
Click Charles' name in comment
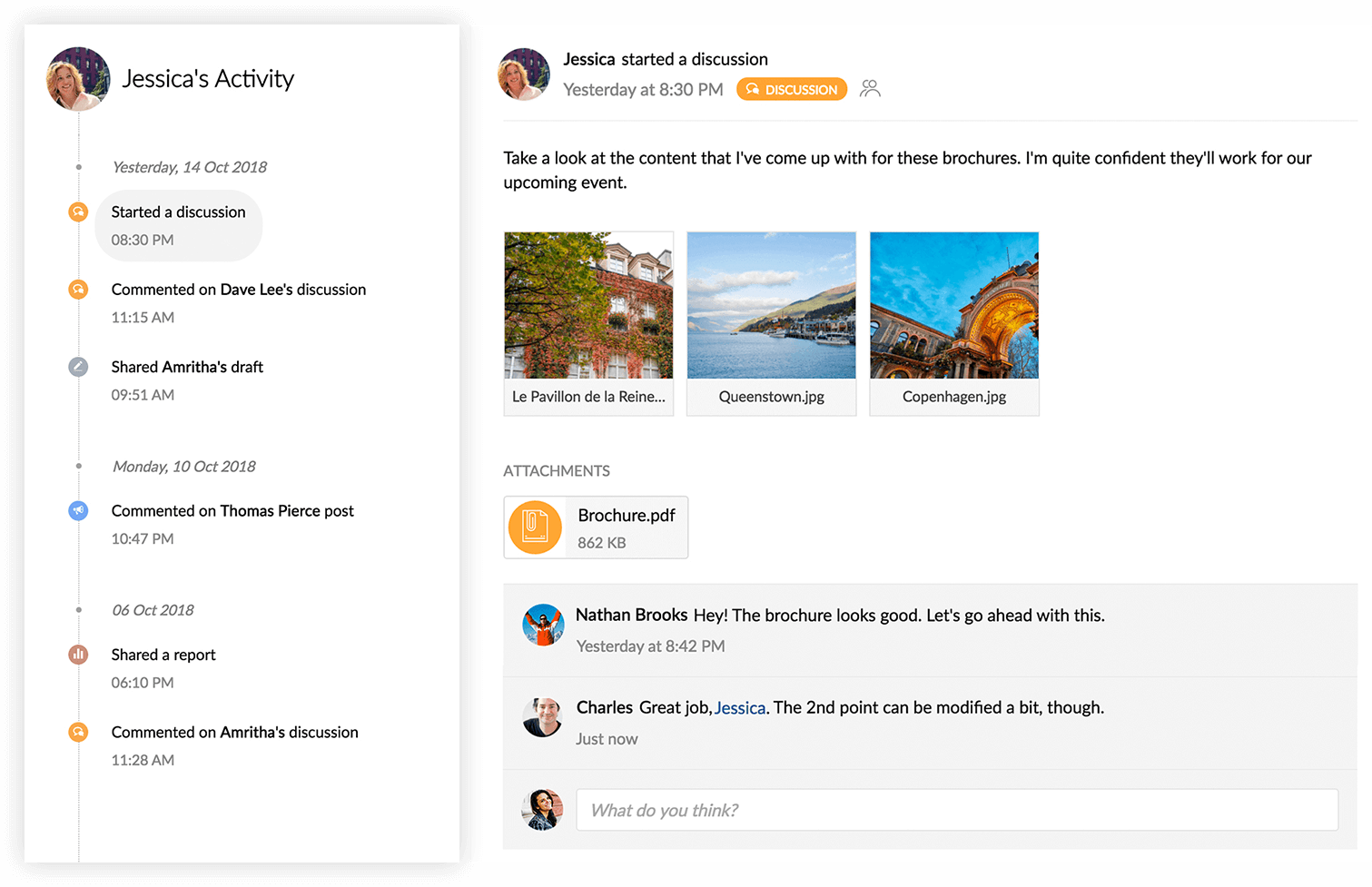605,707
